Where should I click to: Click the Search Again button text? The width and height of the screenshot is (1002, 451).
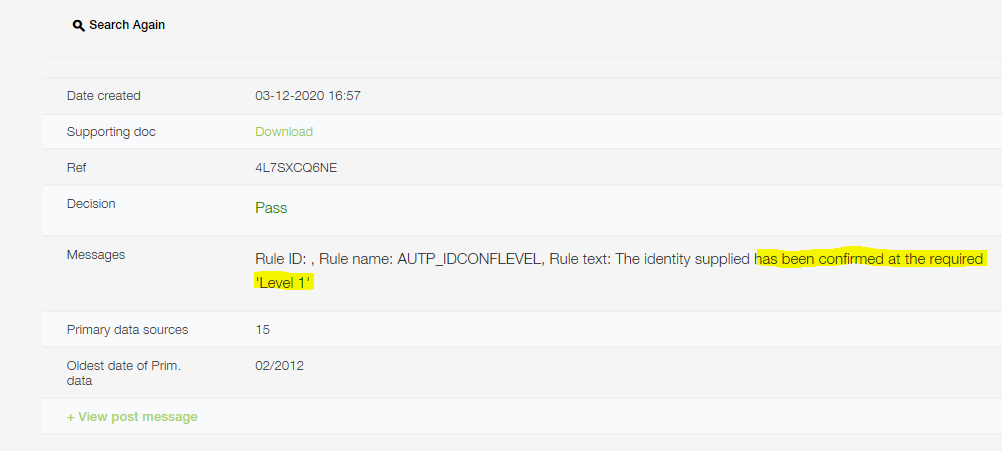(127, 25)
